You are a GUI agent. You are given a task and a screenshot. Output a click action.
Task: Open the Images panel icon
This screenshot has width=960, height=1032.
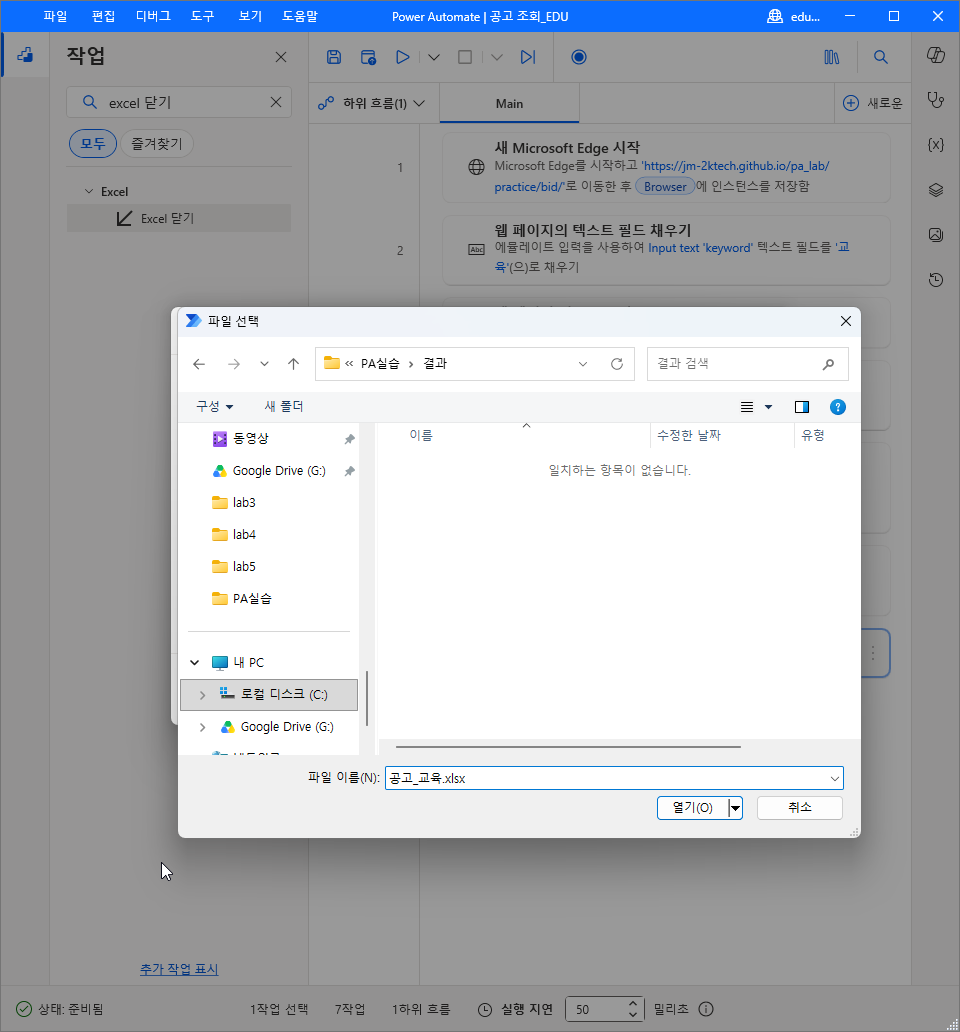936,235
